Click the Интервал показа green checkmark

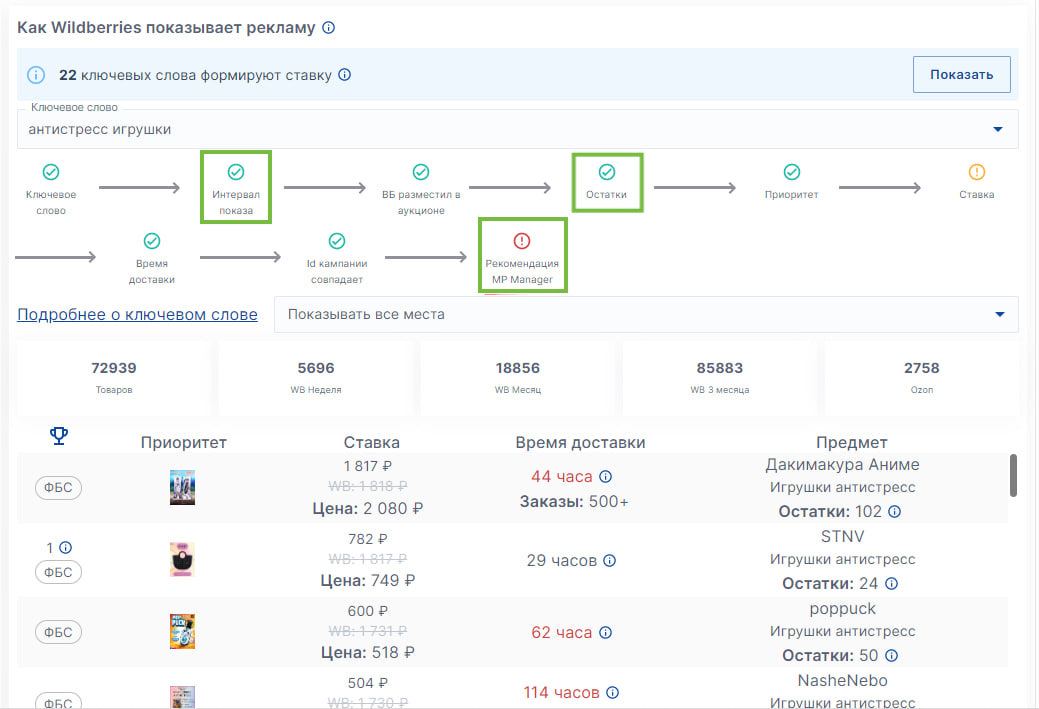click(236, 172)
